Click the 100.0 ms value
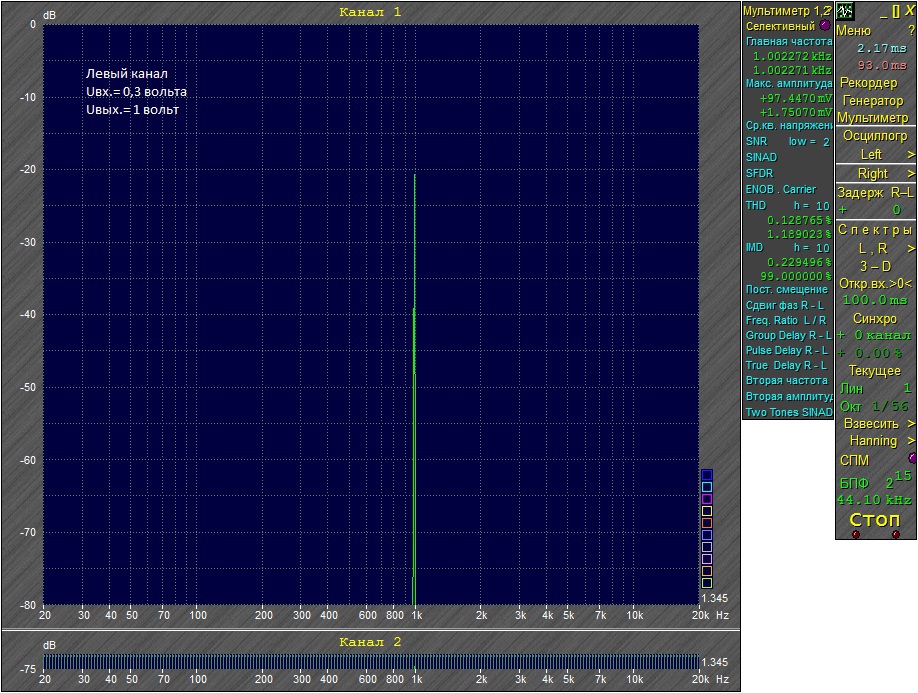This screenshot has height=693, width=918. click(874, 300)
